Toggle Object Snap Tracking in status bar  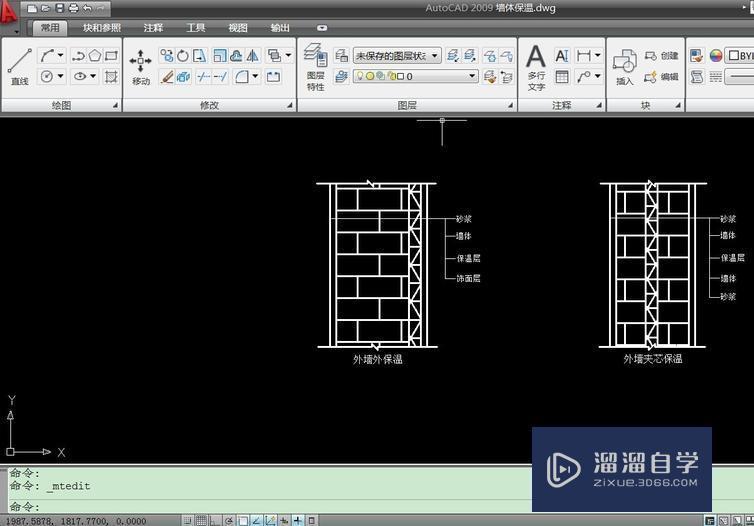(256, 521)
